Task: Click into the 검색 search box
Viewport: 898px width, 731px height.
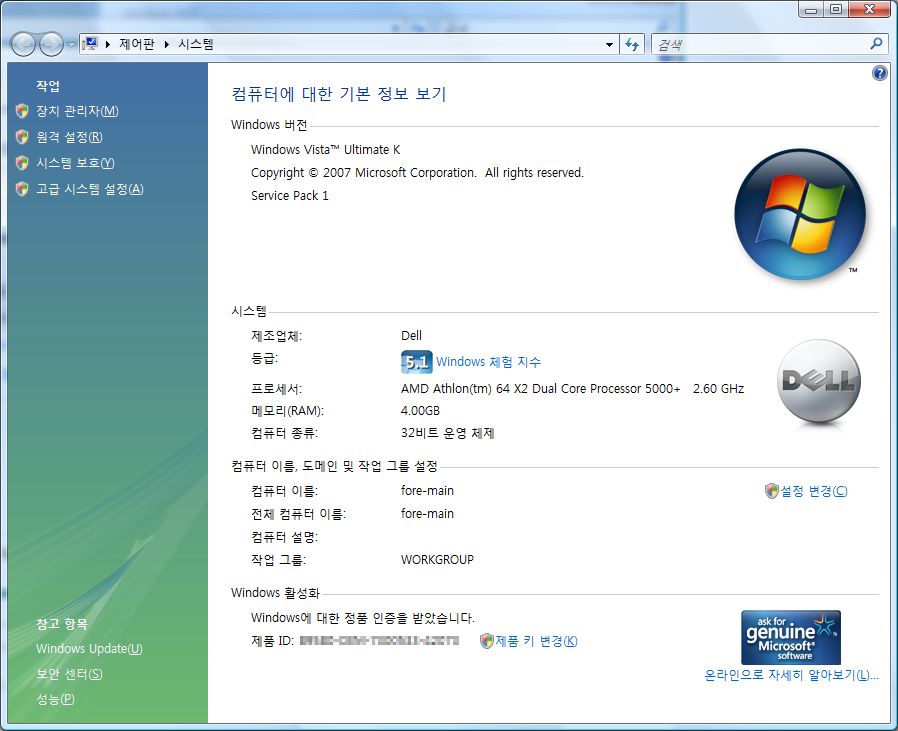Action: pyautogui.click(x=759, y=44)
